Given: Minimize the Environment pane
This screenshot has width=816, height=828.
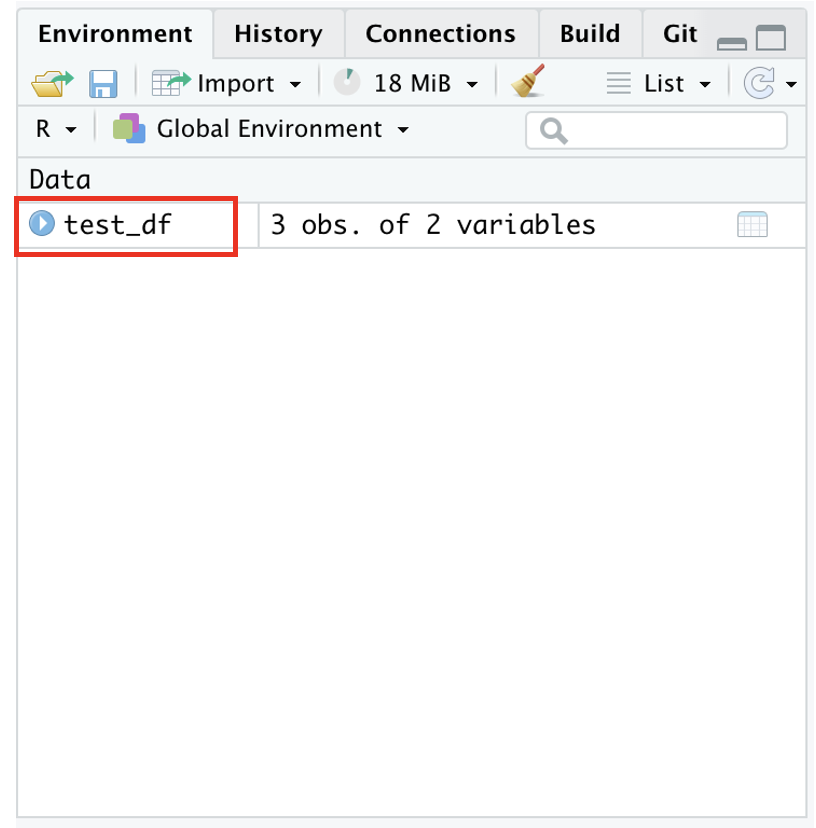Looking at the screenshot, I should click(732, 42).
